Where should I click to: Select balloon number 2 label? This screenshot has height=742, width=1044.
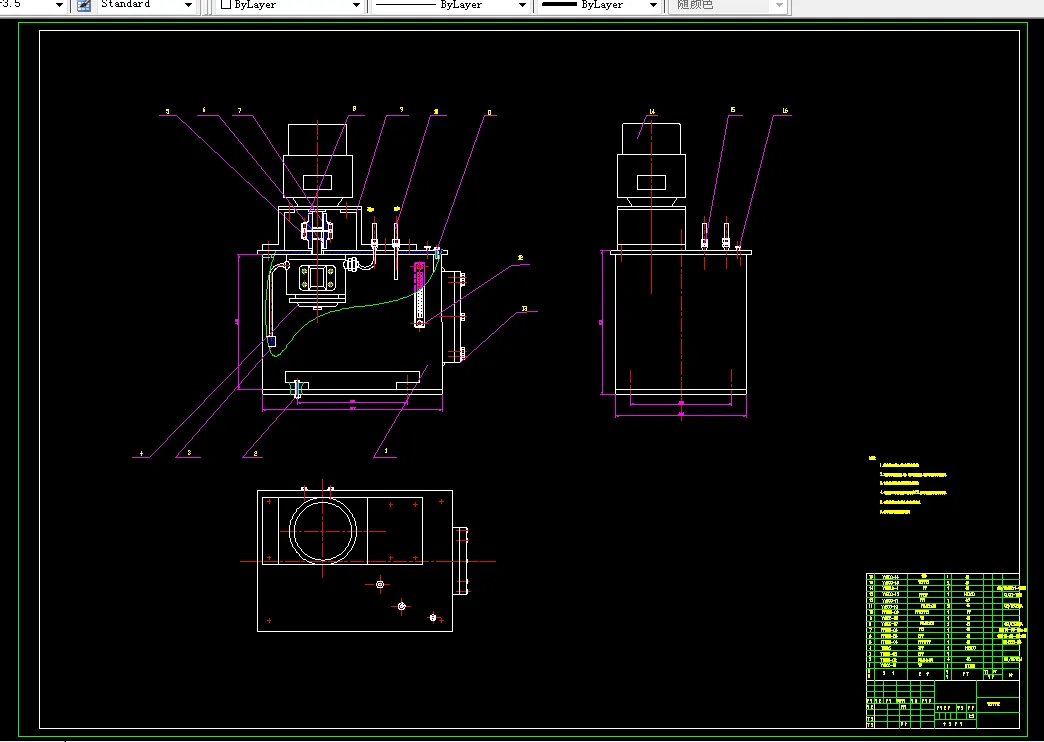click(x=255, y=454)
